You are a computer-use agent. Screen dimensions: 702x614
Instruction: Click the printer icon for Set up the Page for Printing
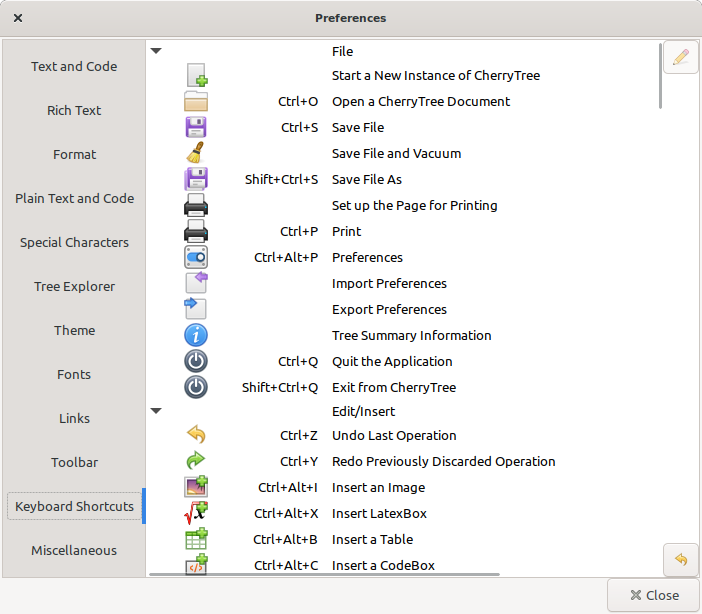[196, 205]
